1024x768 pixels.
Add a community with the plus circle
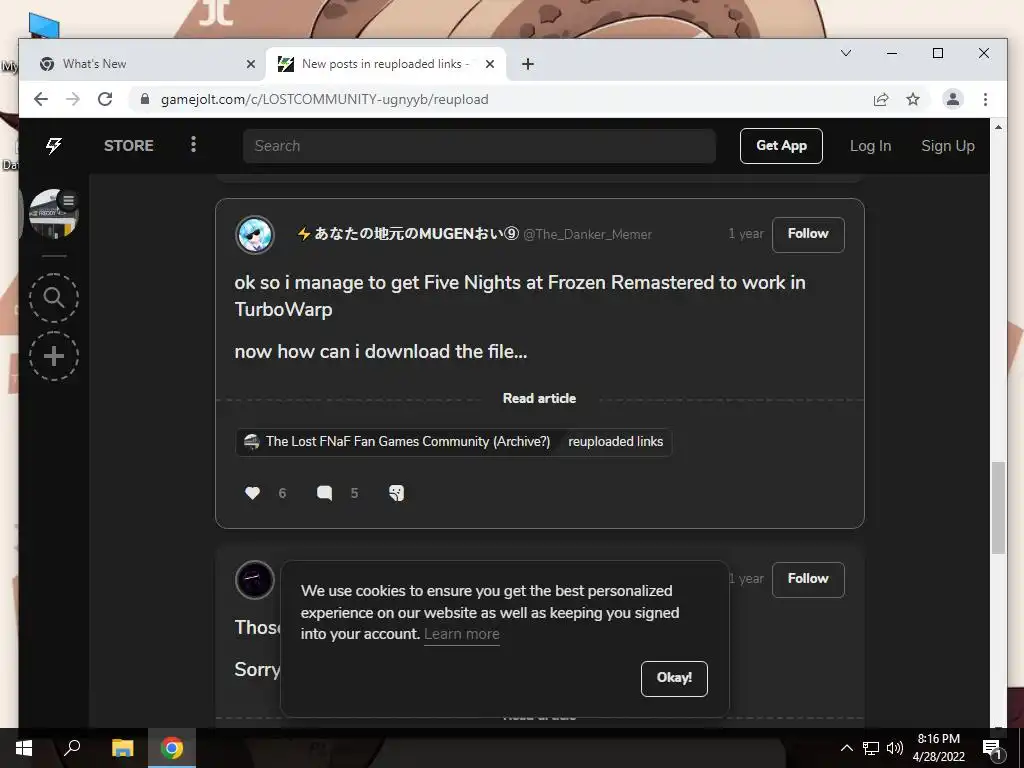(x=54, y=356)
